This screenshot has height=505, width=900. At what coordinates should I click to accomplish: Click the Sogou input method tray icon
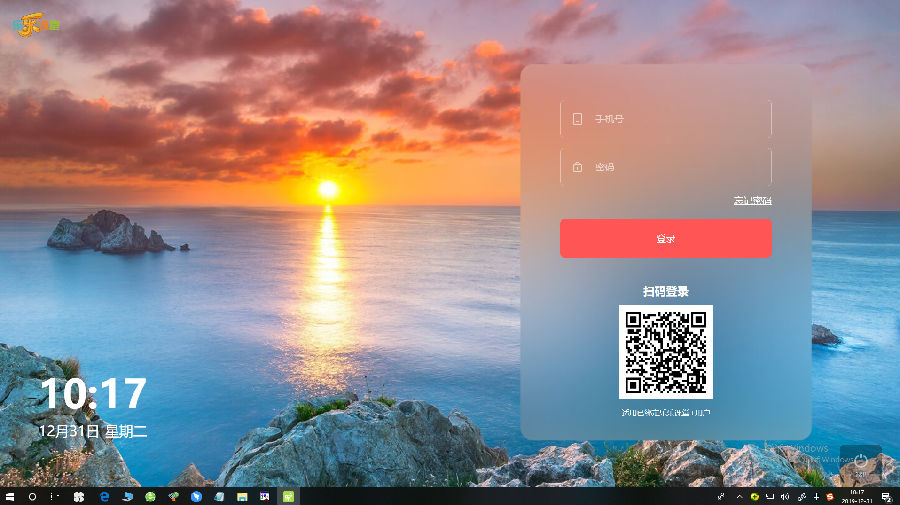point(829,496)
